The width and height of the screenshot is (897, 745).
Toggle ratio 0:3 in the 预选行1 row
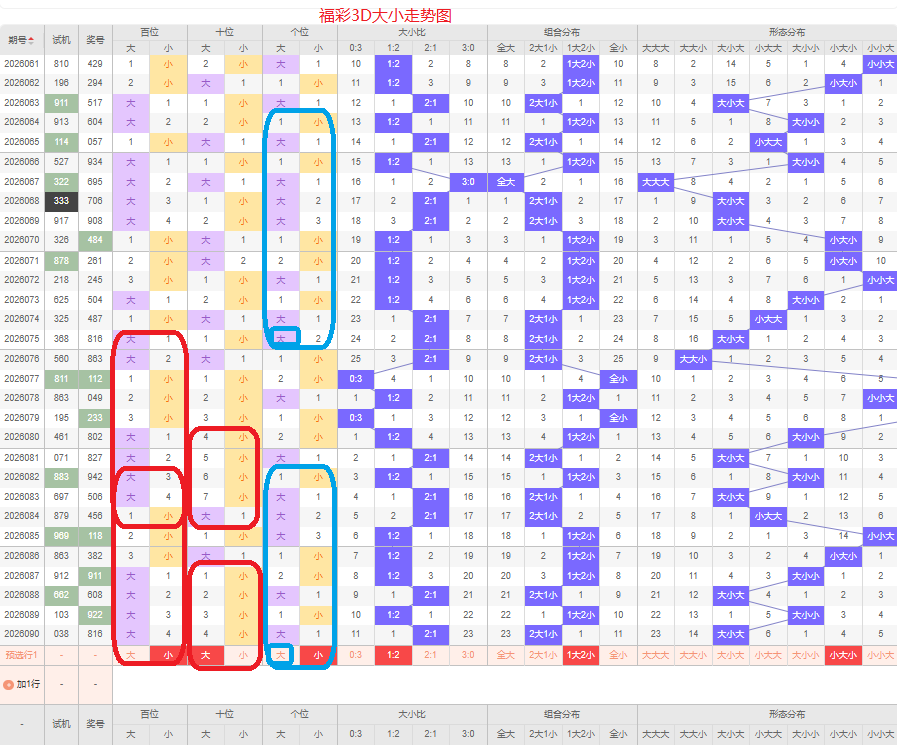coord(356,655)
